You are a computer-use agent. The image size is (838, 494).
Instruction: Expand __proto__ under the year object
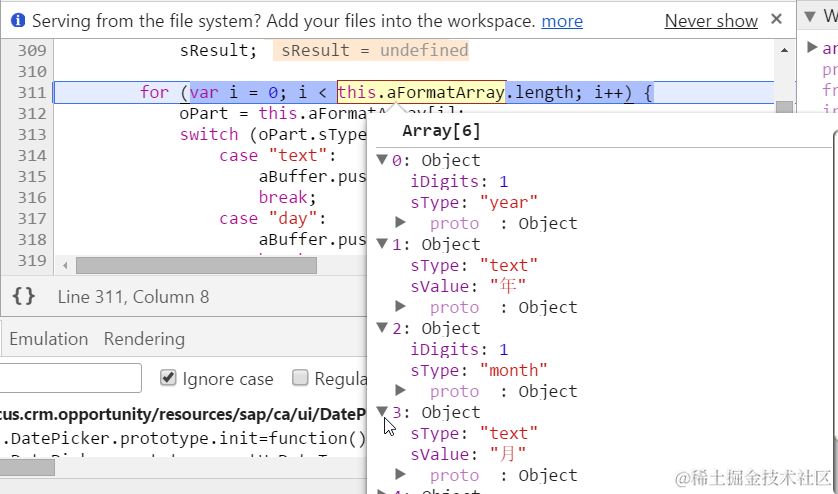pyautogui.click(x=400, y=222)
